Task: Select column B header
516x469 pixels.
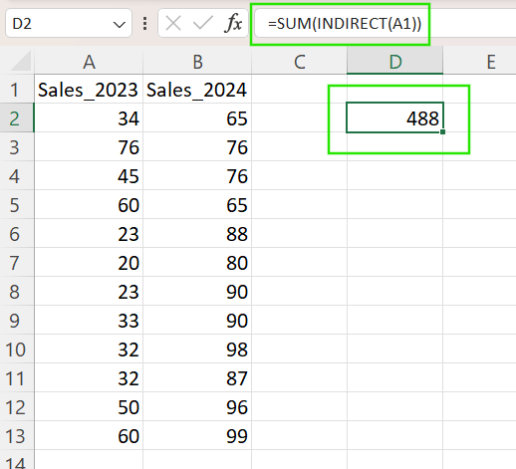Action: point(197,62)
